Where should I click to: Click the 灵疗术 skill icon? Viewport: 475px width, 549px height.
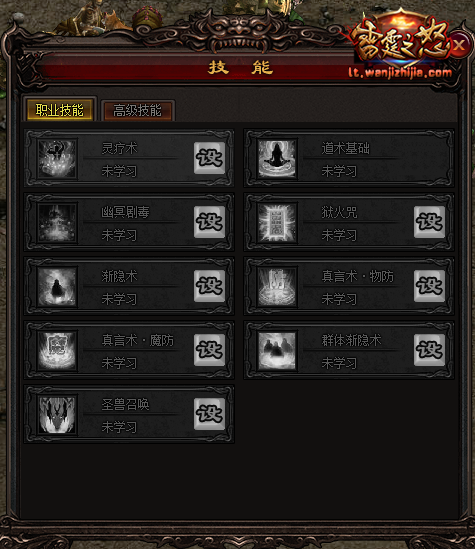point(57,159)
